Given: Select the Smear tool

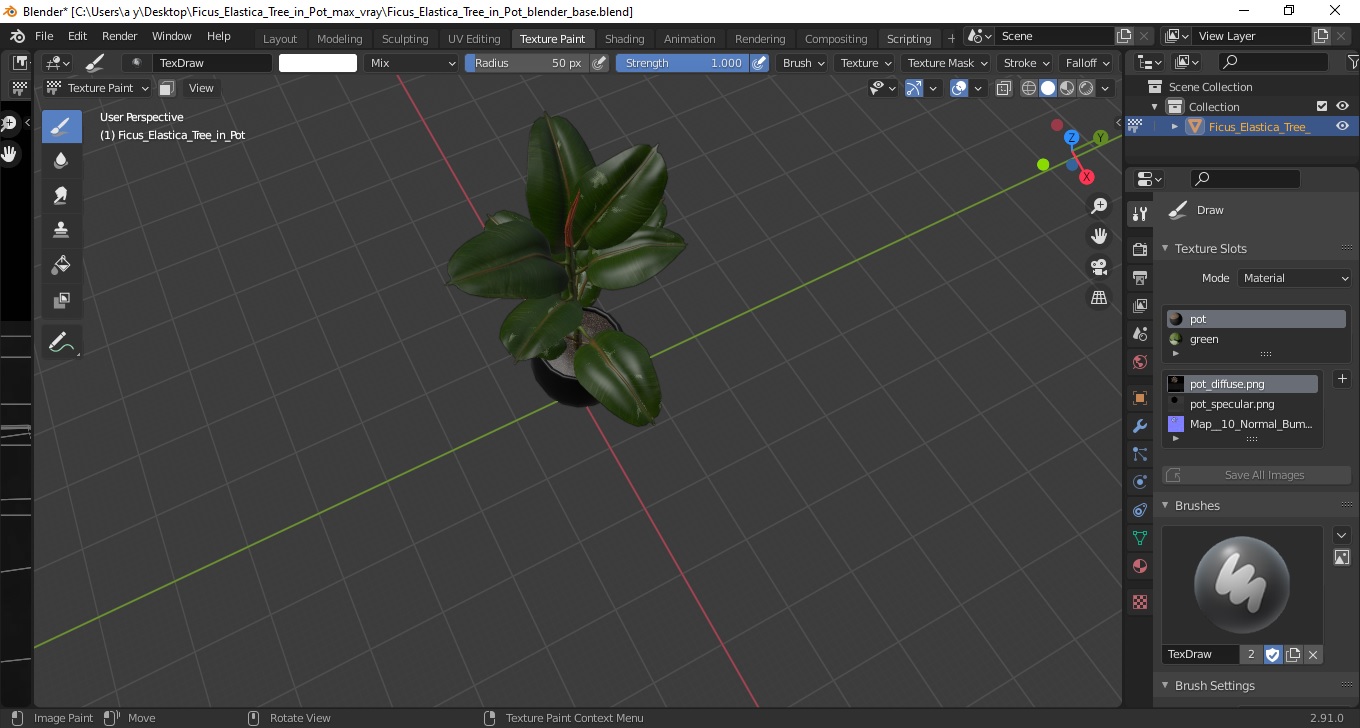Looking at the screenshot, I should (x=61, y=195).
